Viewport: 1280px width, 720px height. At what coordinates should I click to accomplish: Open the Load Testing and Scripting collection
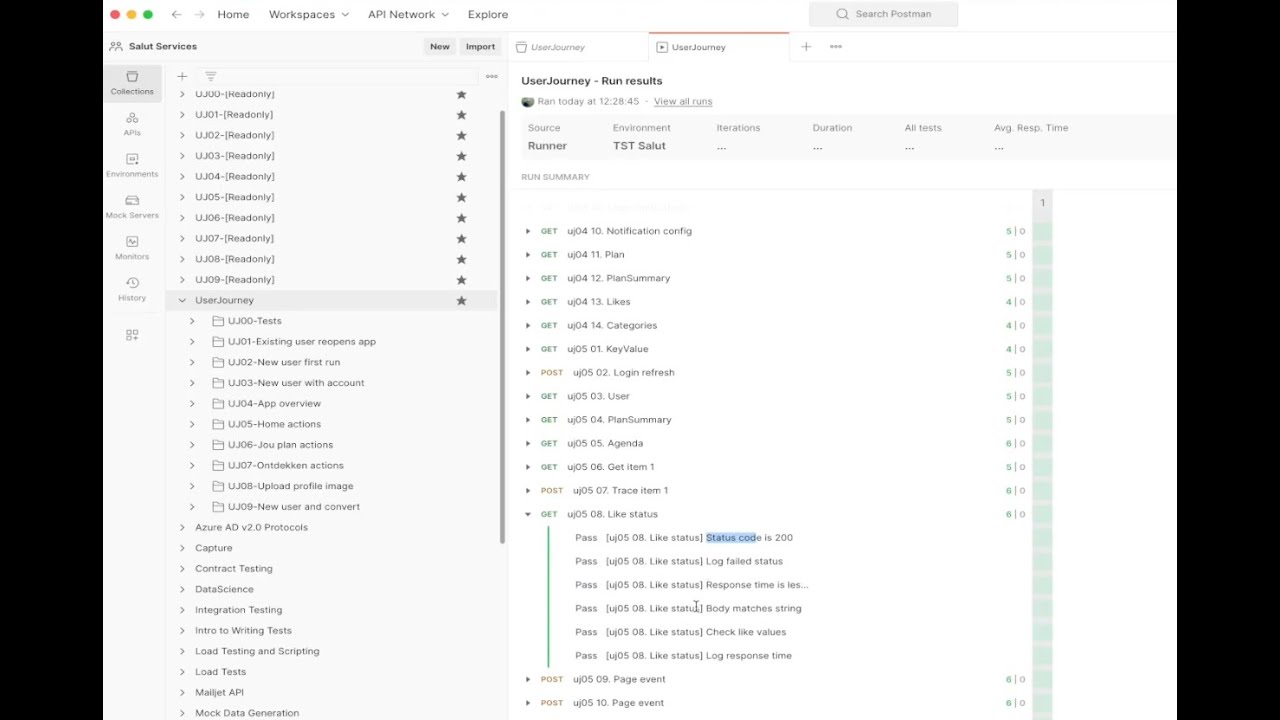(257, 651)
